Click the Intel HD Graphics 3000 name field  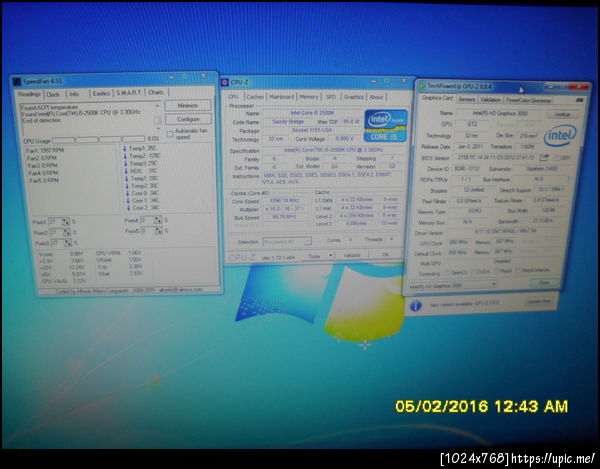500,113
